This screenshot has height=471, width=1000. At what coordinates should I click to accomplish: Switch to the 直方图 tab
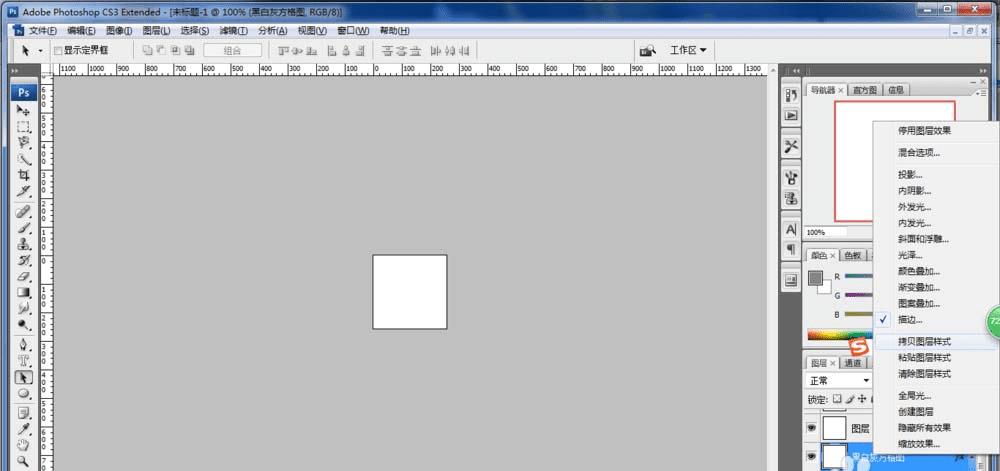coord(865,91)
